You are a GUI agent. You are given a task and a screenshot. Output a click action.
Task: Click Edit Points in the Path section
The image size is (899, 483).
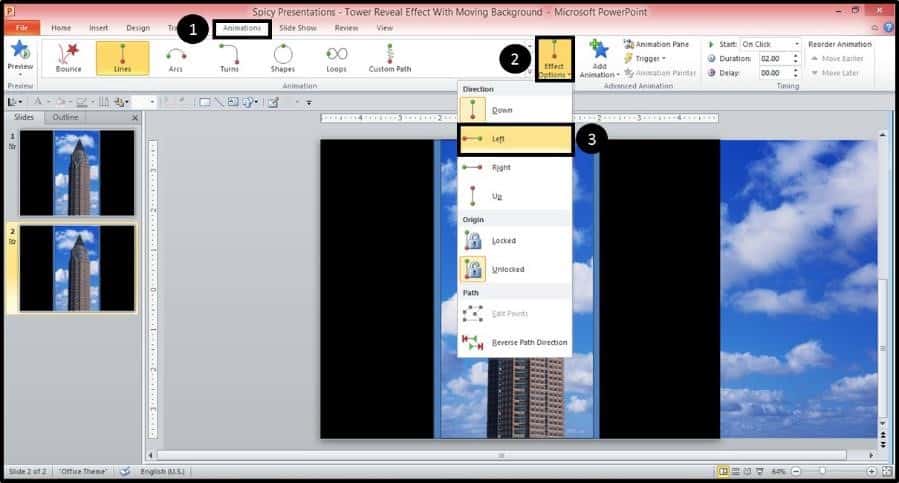point(515,313)
